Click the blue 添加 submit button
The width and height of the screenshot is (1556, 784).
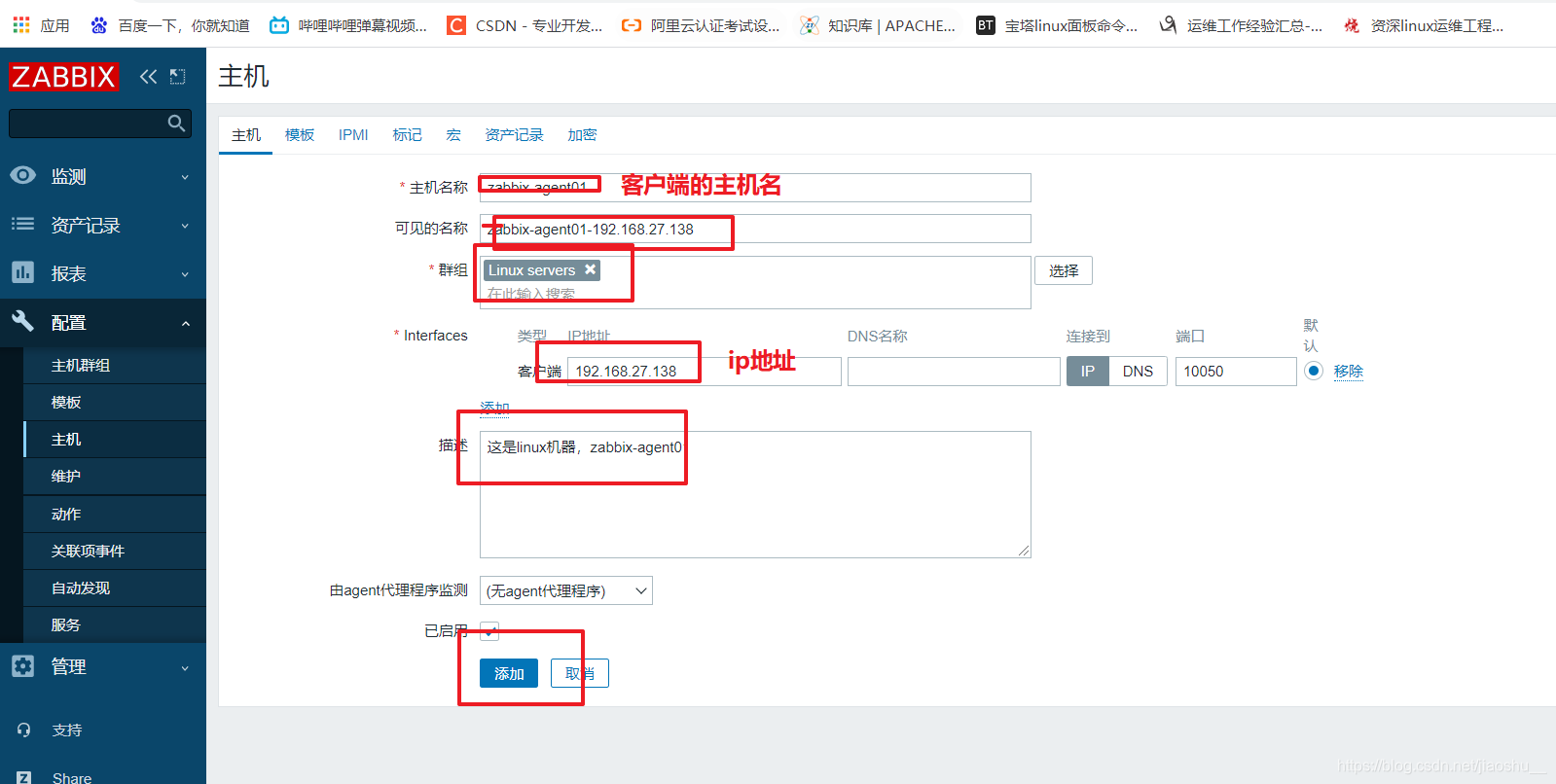click(509, 673)
